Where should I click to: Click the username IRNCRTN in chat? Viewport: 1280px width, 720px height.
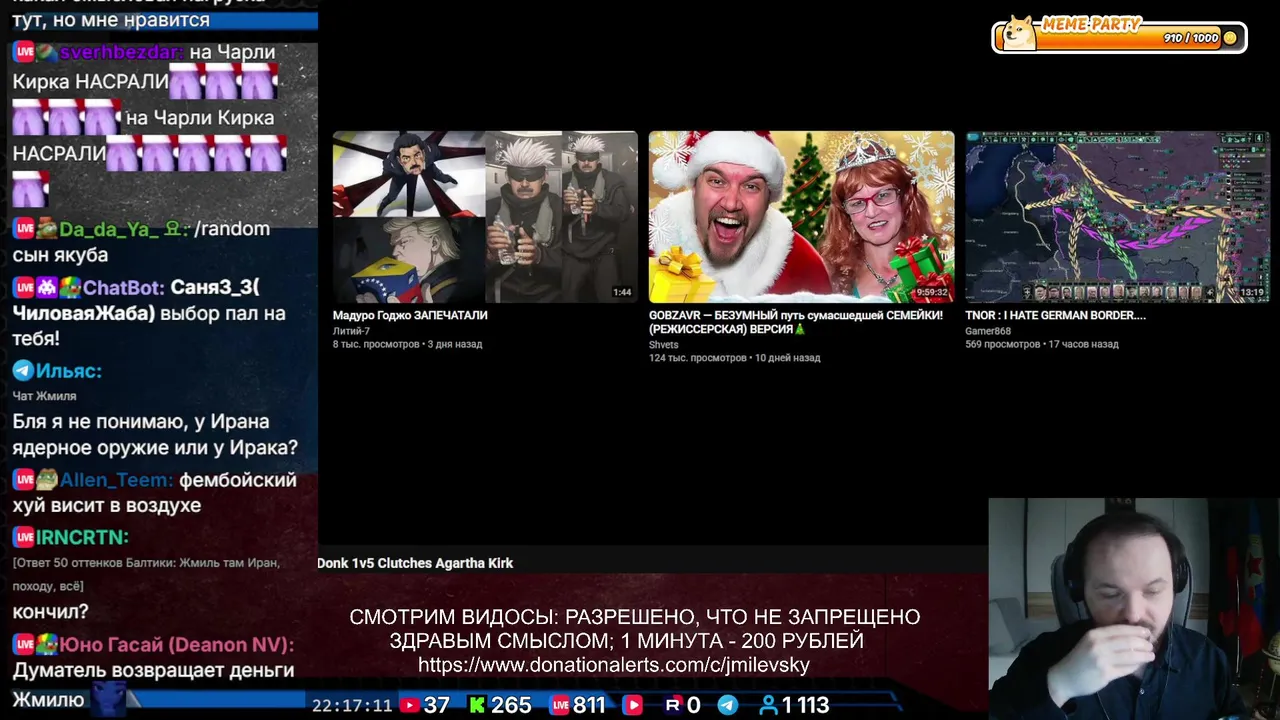pos(83,538)
